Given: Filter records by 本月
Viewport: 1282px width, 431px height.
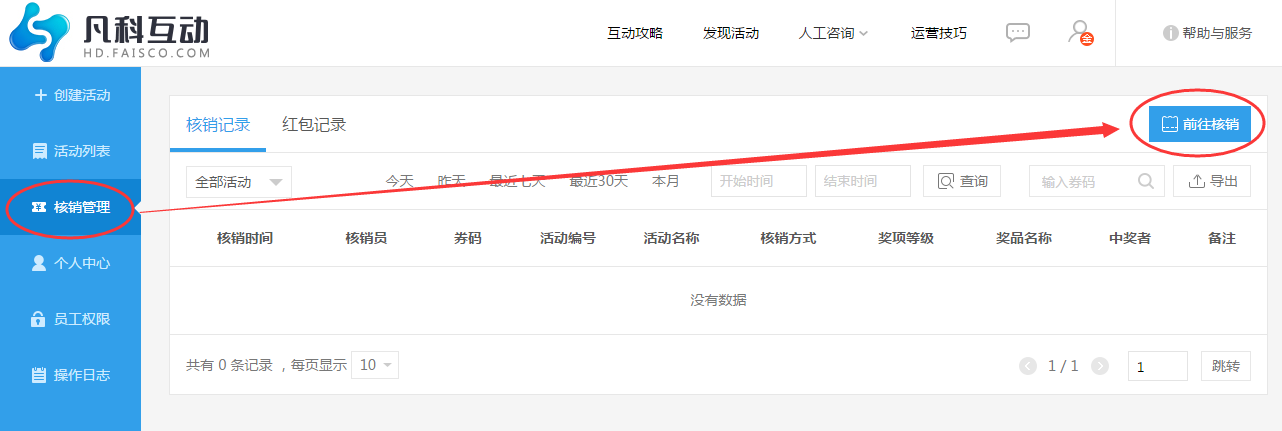Looking at the screenshot, I should point(666,181).
